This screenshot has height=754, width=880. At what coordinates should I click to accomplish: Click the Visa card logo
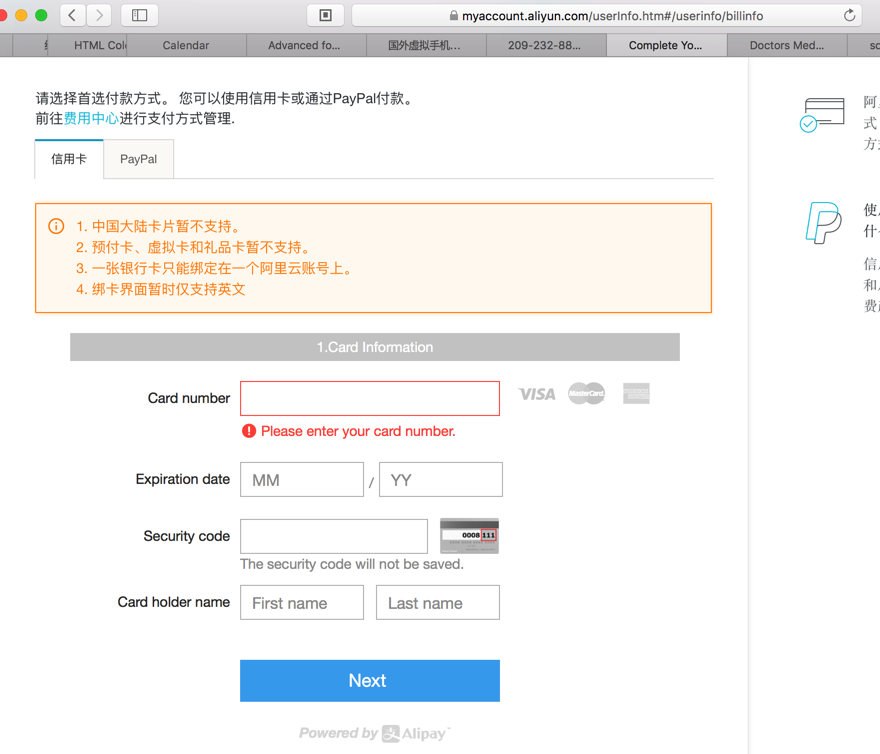point(537,394)
